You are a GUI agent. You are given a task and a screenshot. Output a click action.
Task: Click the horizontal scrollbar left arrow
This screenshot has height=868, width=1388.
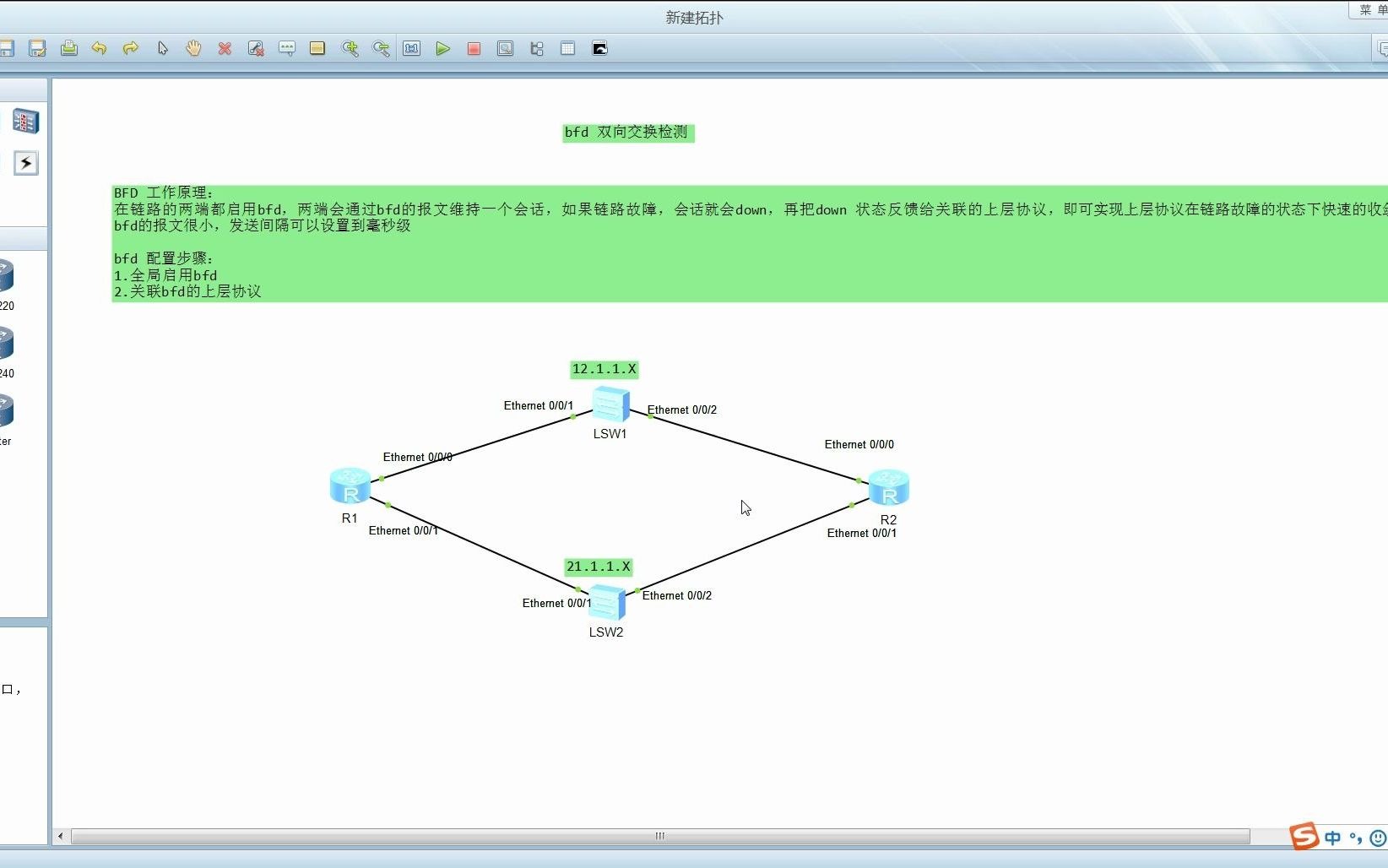tap(60, 836)
